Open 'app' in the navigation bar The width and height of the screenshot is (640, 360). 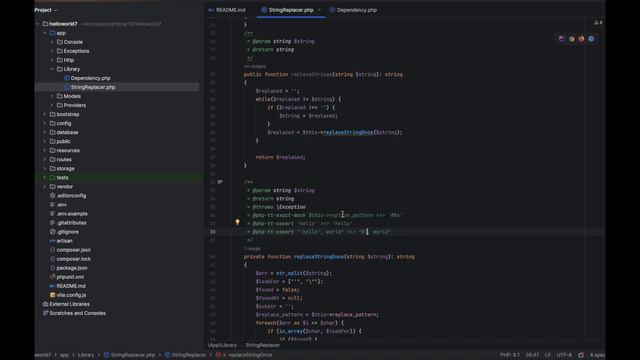tap(64, 355)
